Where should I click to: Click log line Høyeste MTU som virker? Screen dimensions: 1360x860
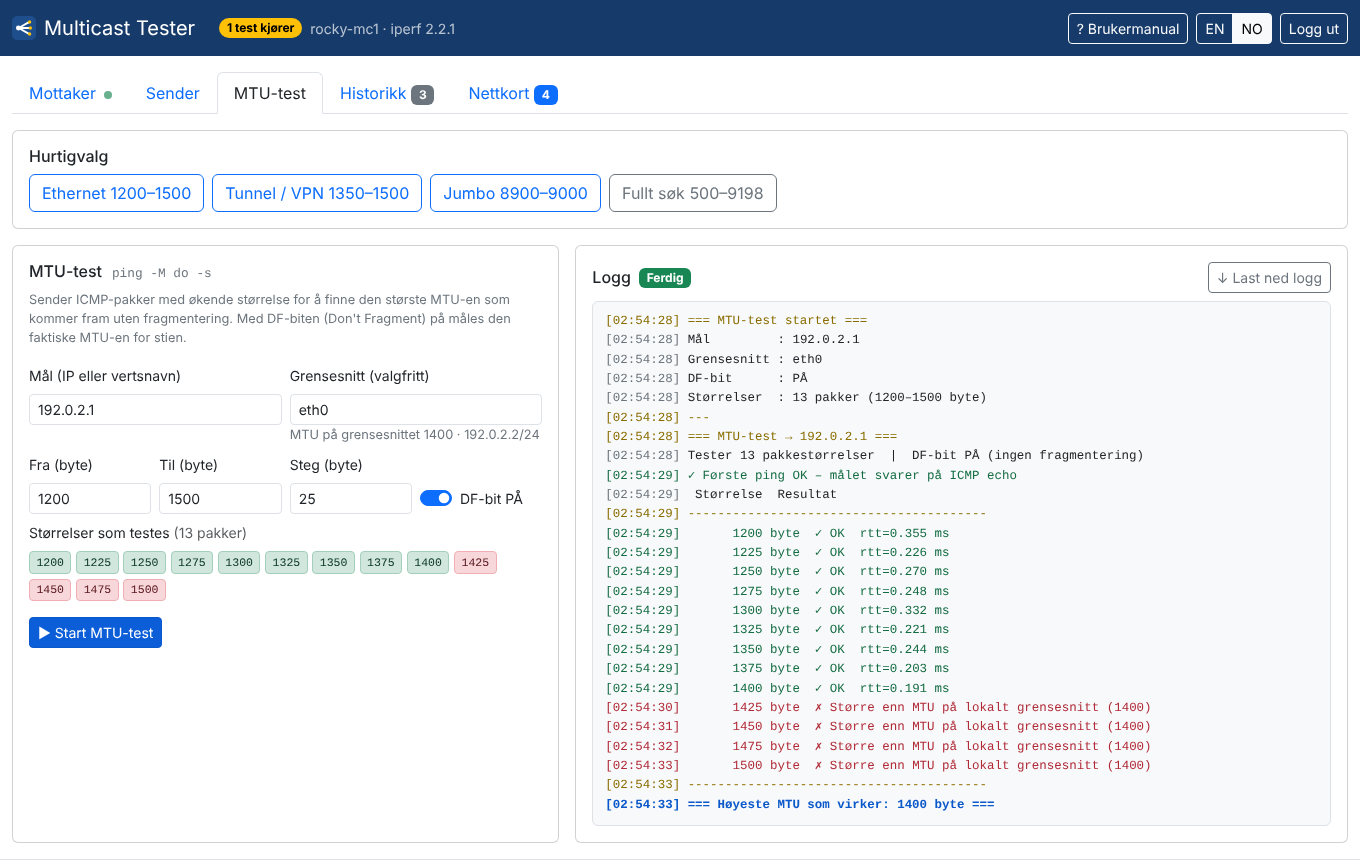pos(800,804)
